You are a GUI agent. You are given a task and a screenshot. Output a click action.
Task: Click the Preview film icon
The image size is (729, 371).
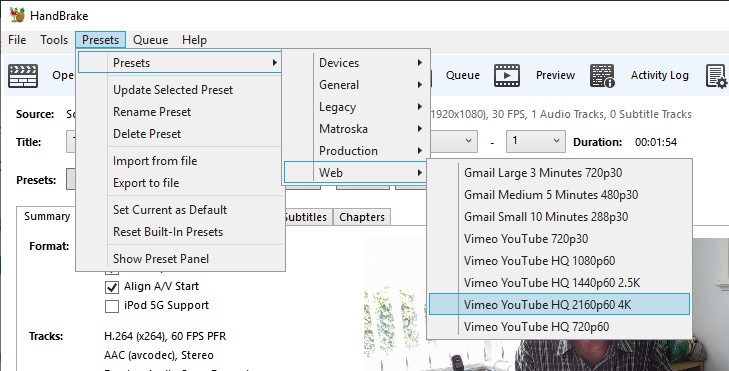(x=507, y=75)
